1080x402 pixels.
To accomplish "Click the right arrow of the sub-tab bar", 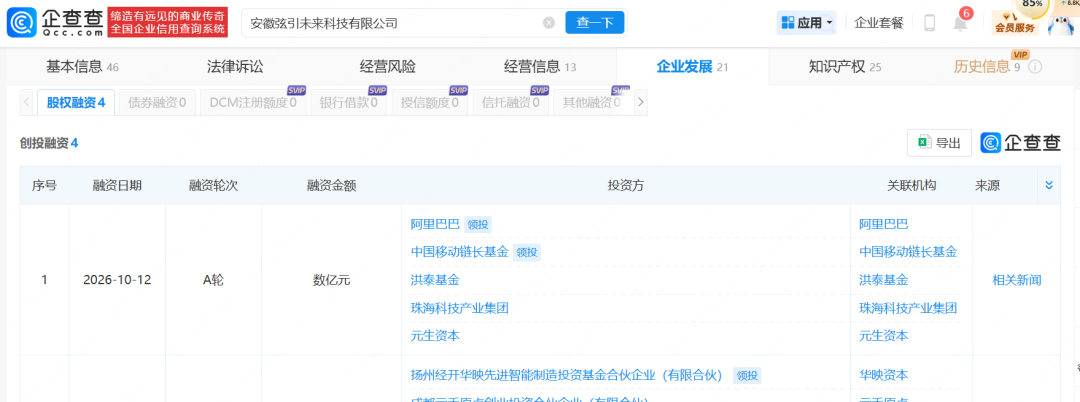I will click(641, 103).
